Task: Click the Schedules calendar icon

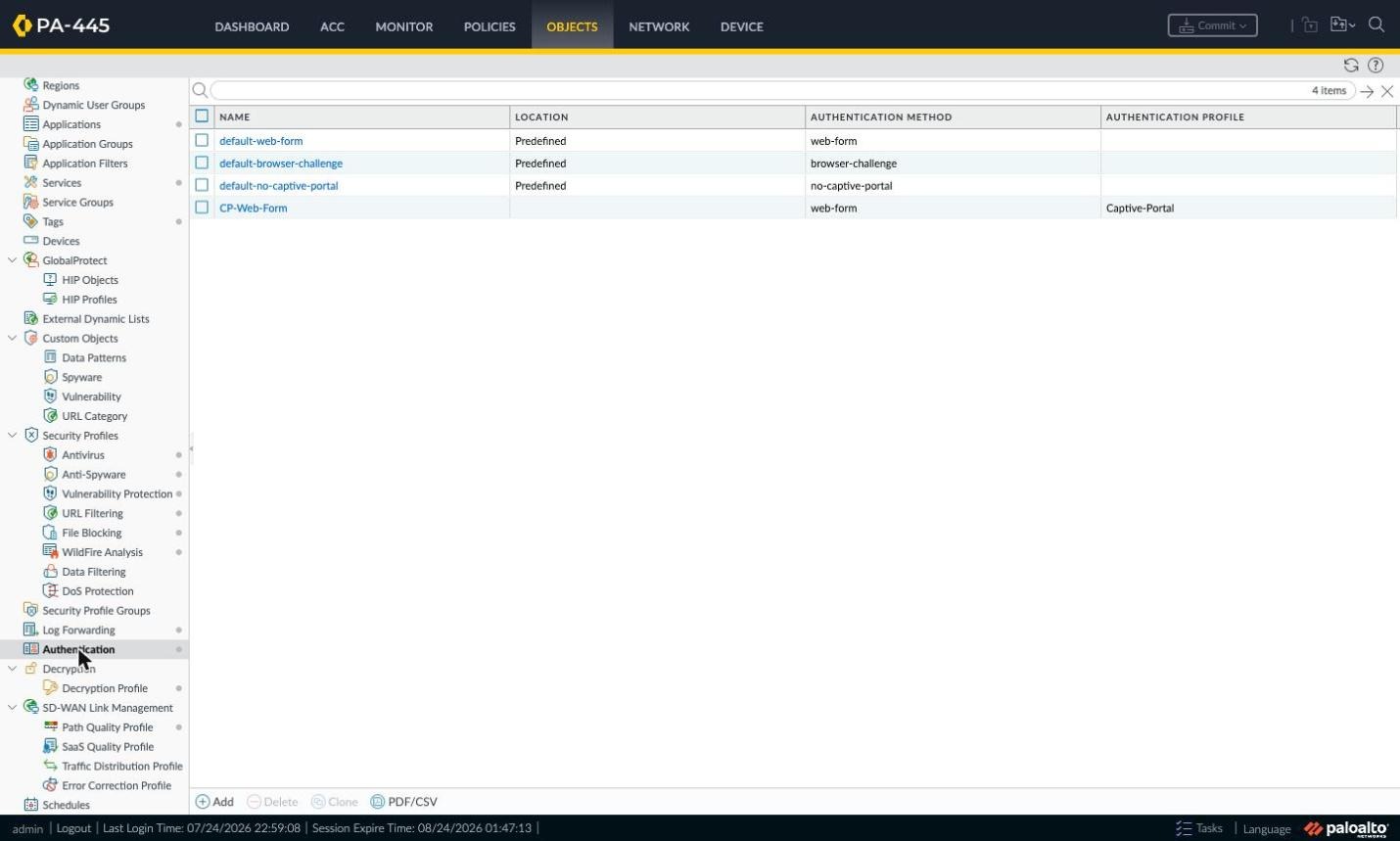Action: click(30, 805)
